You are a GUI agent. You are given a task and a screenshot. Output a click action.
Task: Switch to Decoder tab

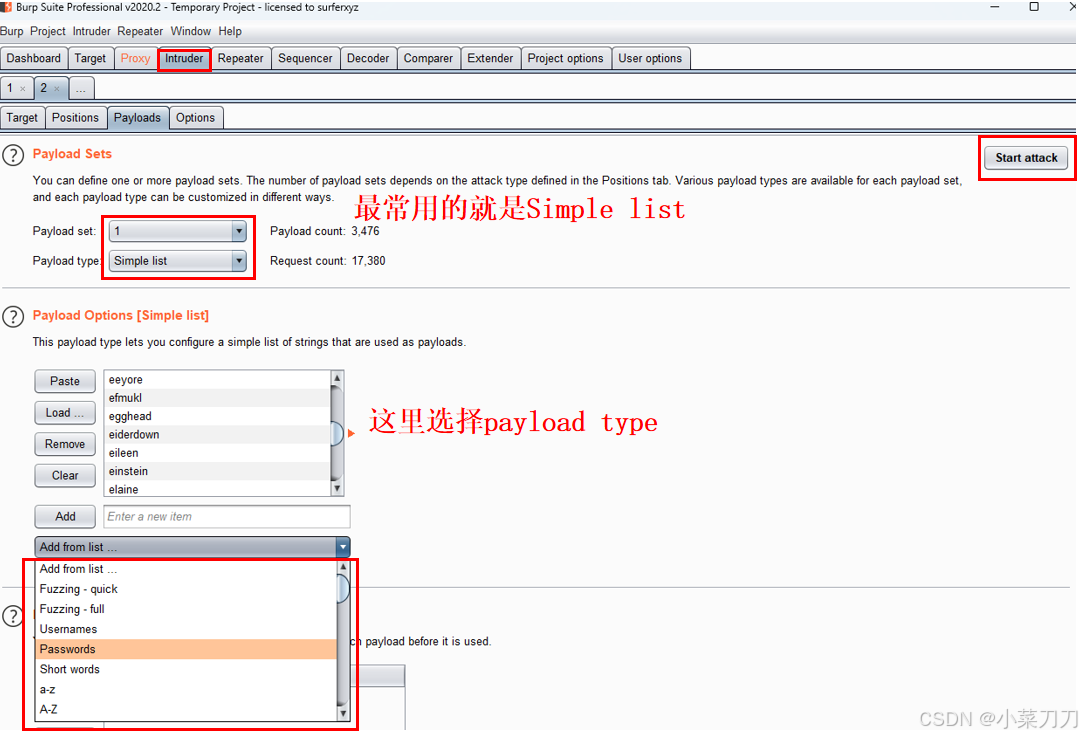coord(368,59)
